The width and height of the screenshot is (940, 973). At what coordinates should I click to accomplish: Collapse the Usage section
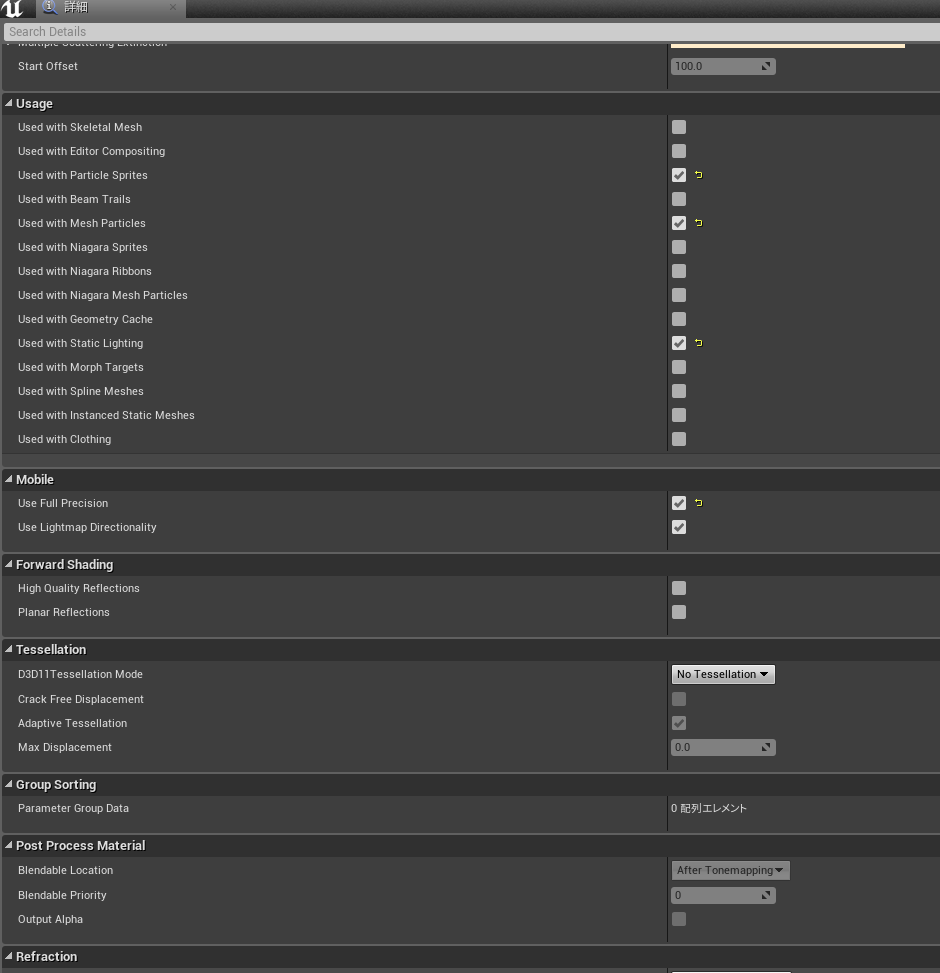(x=9, y=103)
